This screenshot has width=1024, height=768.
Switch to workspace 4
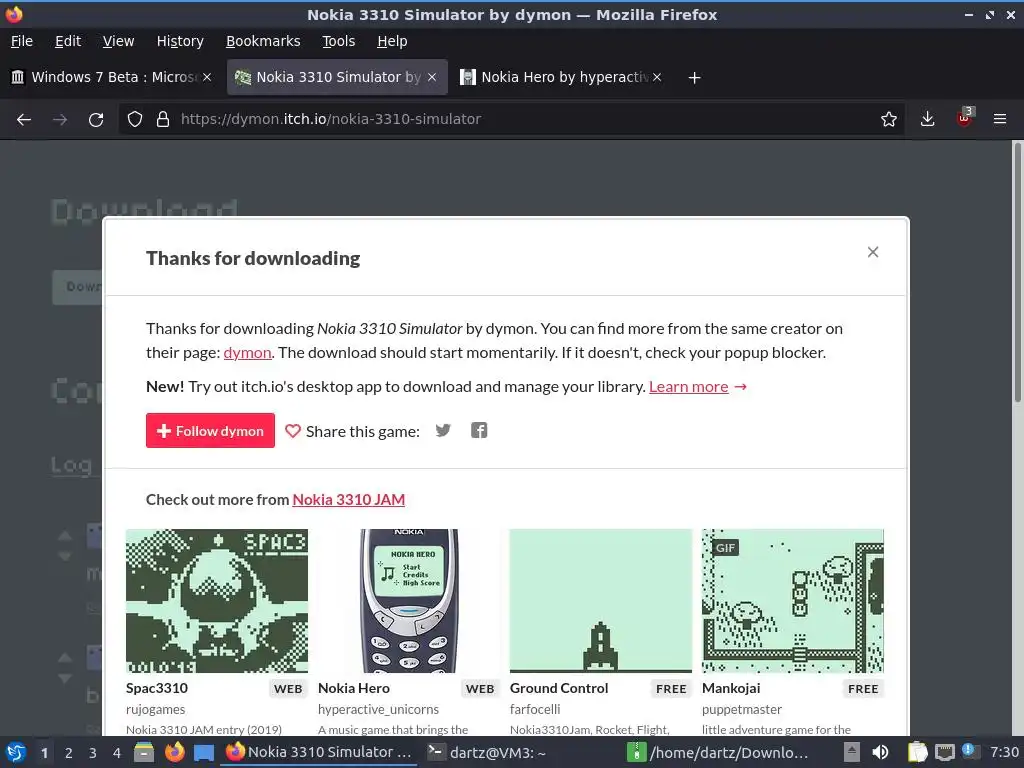tap(117, 753)
